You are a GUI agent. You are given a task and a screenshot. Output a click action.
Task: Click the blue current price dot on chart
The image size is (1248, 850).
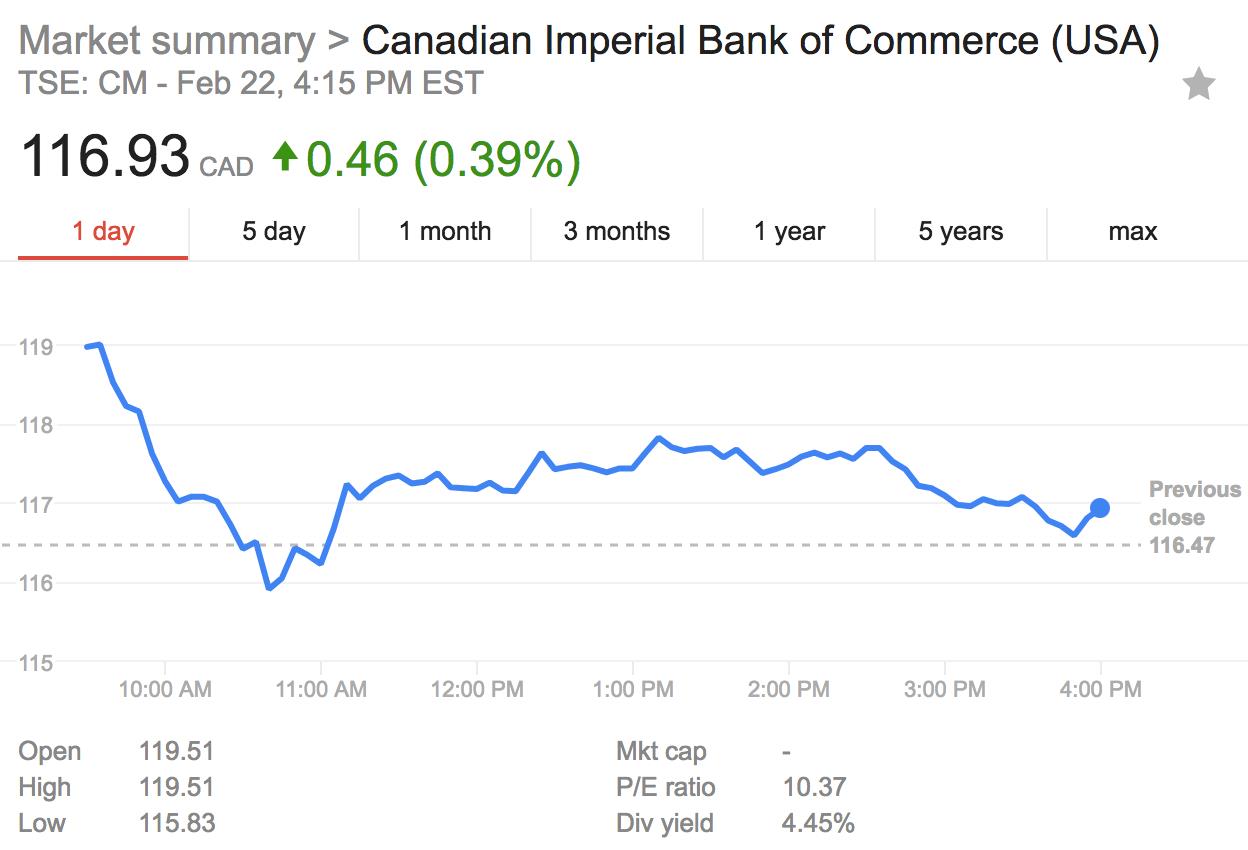1100,508
